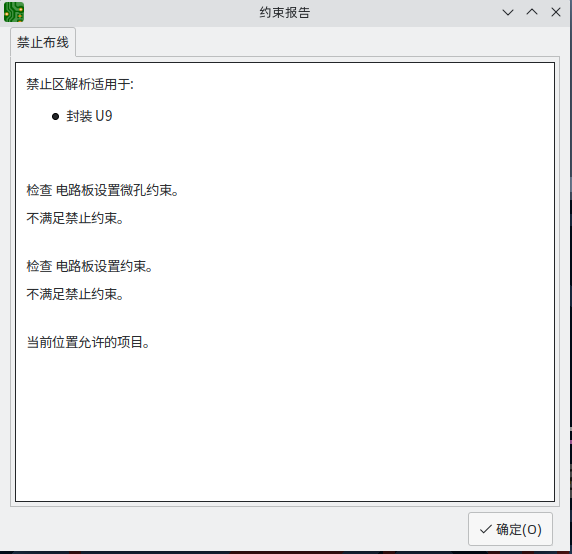Switch to the 禁止布线 tab
Viewport: 572px width, 554px height.
pyautogui.click(x=43, y=42)
